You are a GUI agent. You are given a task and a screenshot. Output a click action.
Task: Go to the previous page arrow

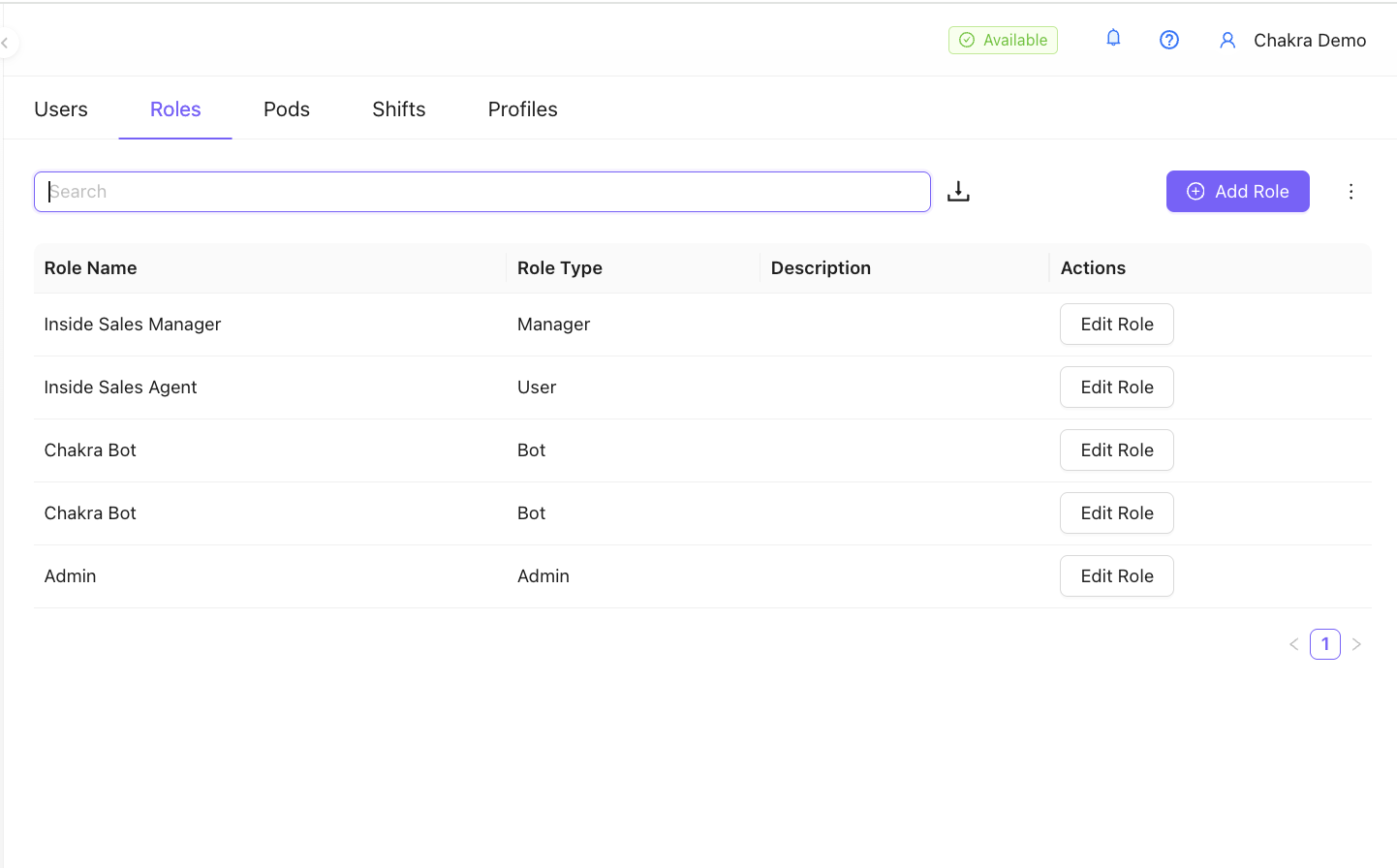point(1294,644)
